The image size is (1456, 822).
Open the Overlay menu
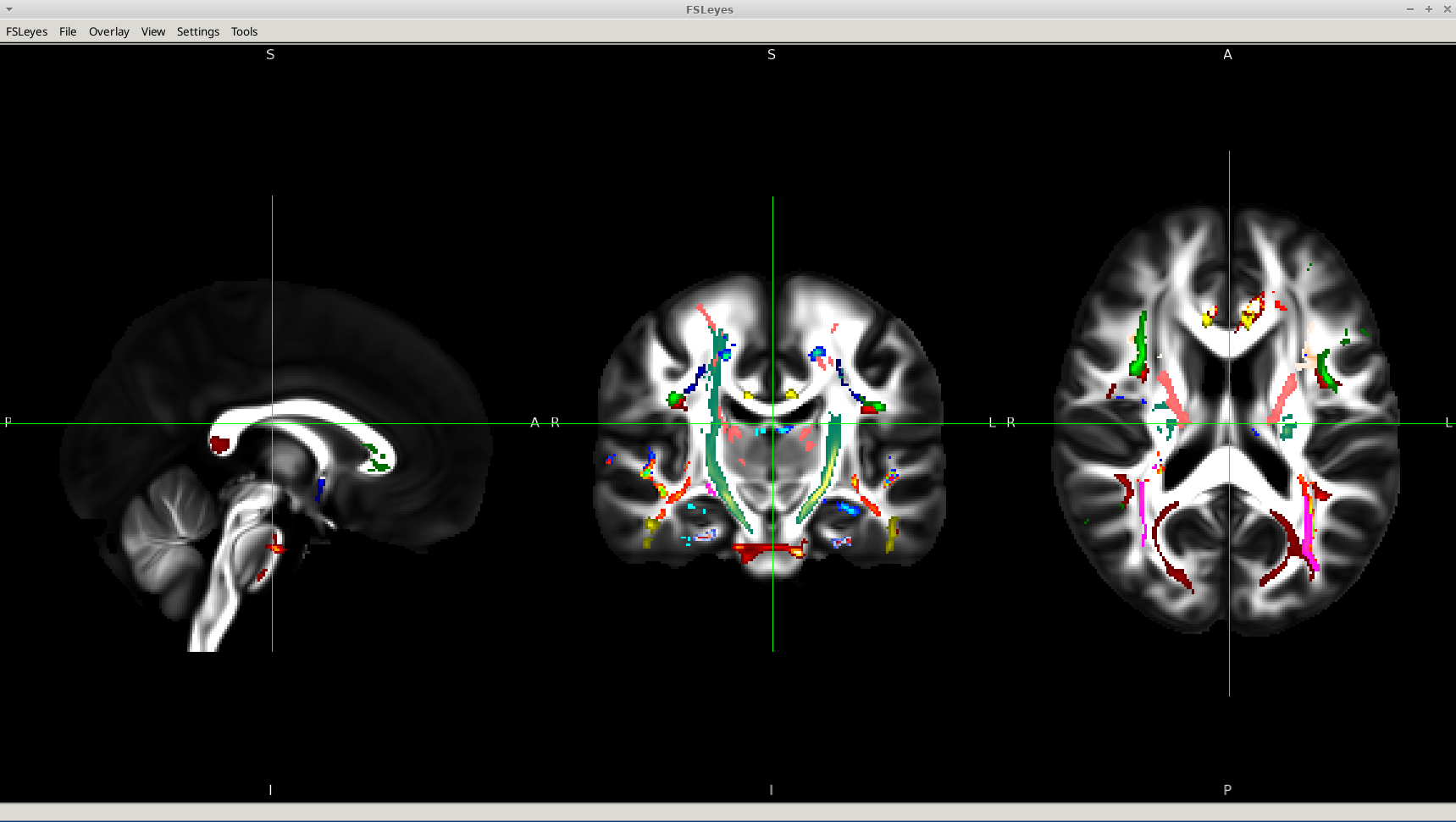pyautogui.click(x=109, y=31)
